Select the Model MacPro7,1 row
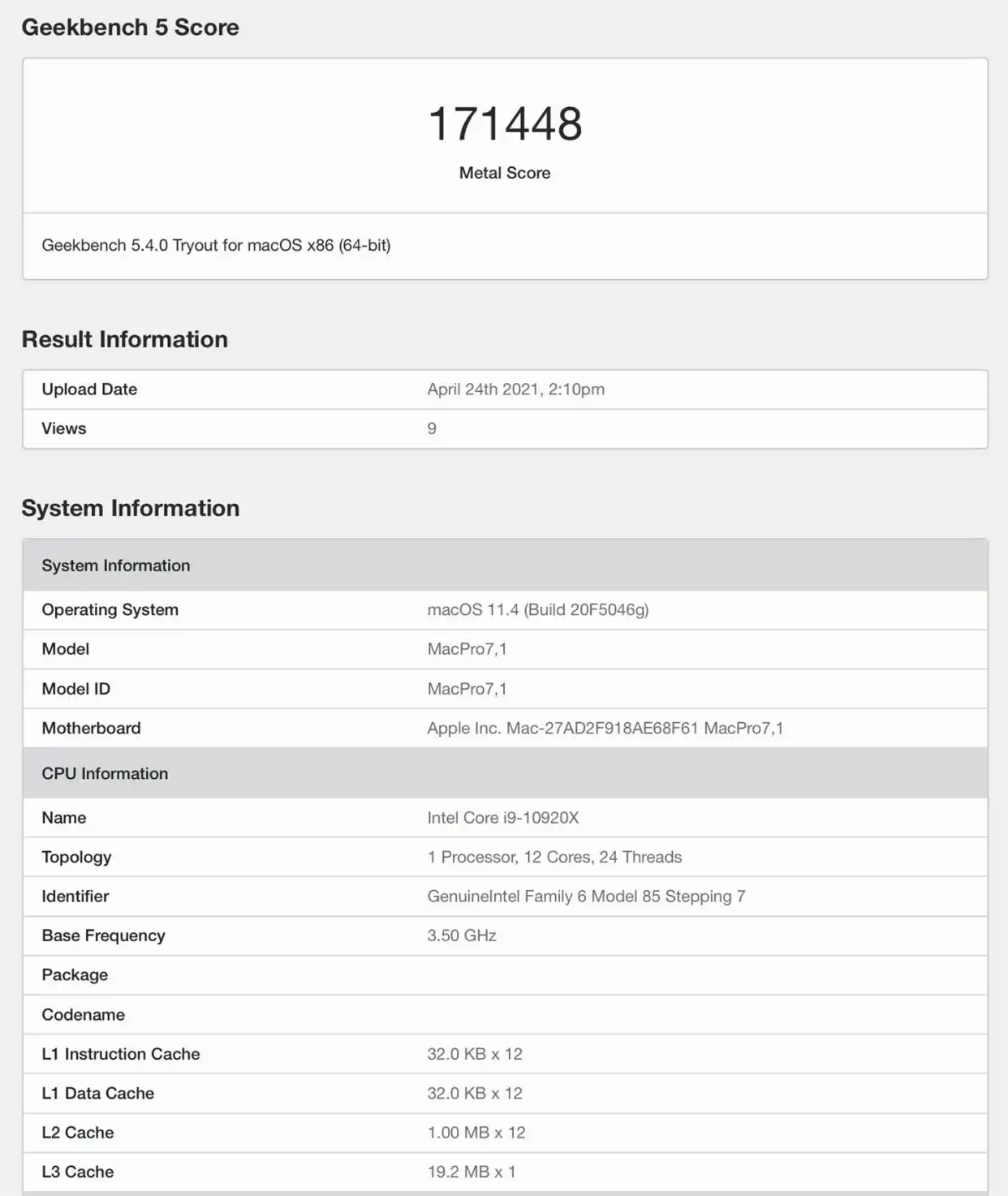 click(469, 649)
